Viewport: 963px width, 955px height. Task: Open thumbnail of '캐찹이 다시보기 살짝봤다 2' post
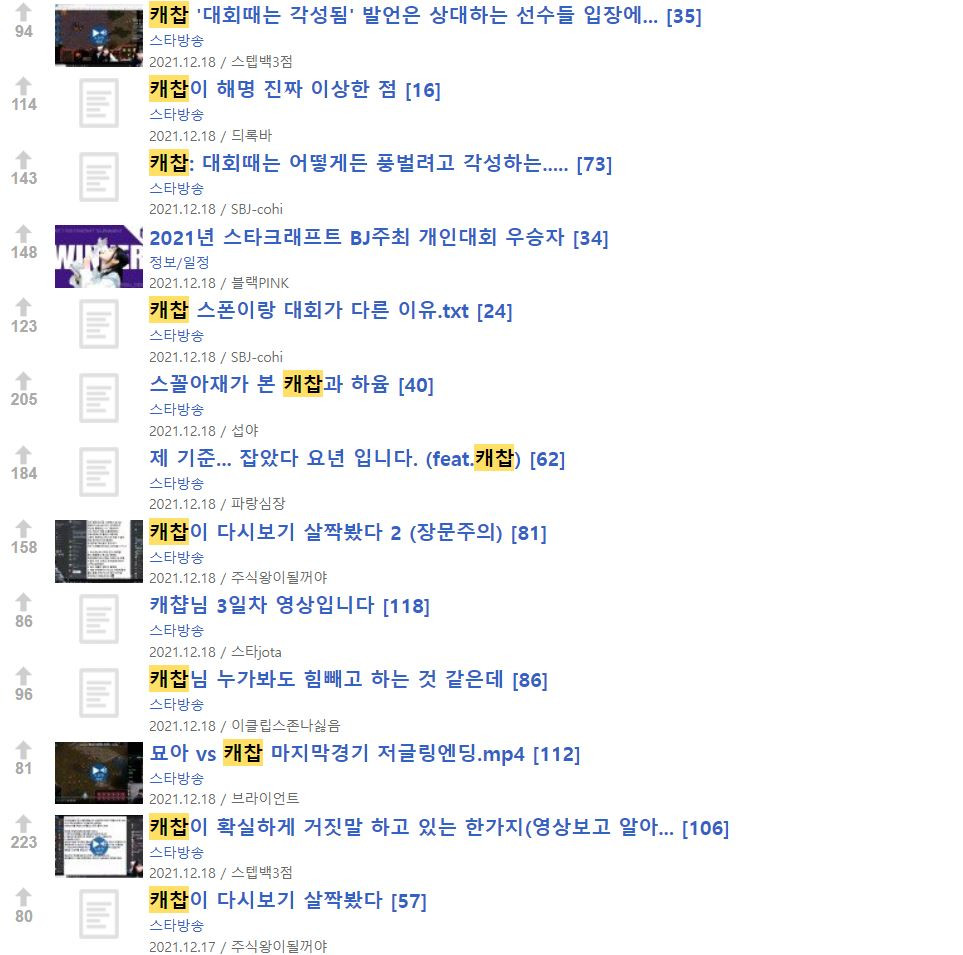(99, 552)
